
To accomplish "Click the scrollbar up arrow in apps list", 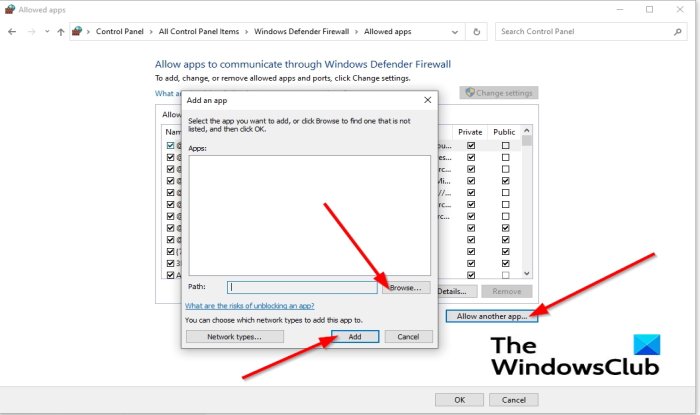I will (527, 130).
